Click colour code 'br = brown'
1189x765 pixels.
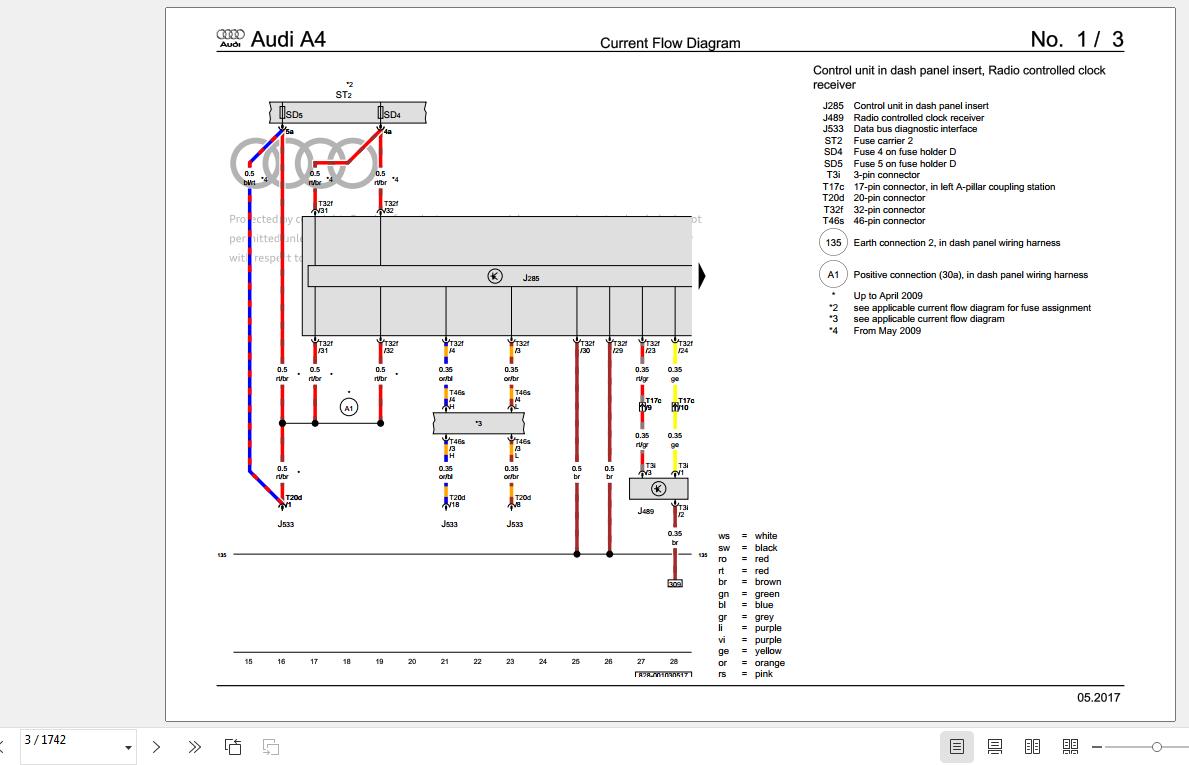click(750, 582)
